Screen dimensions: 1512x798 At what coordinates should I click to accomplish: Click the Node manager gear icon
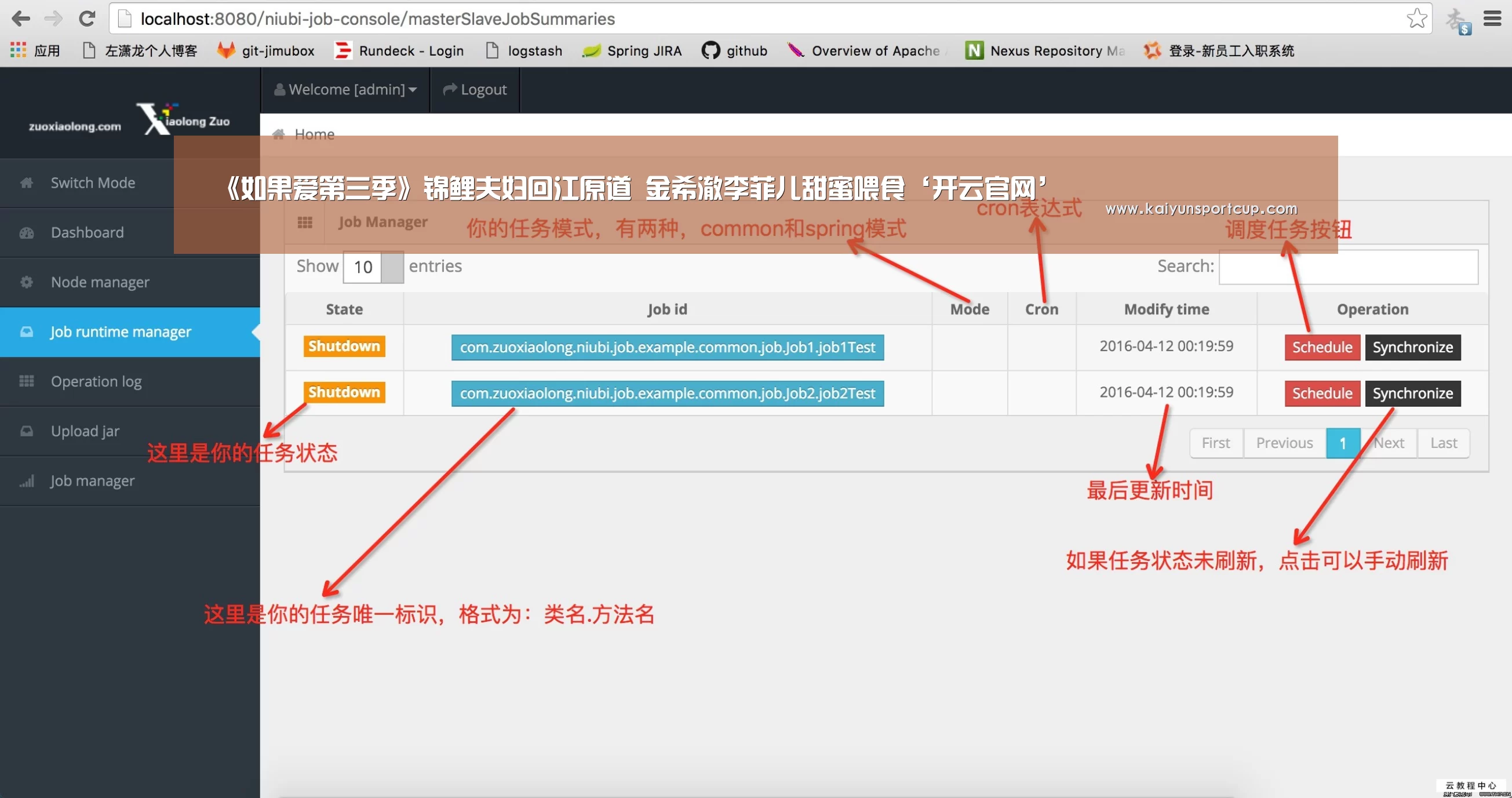[x=27, y=282]
